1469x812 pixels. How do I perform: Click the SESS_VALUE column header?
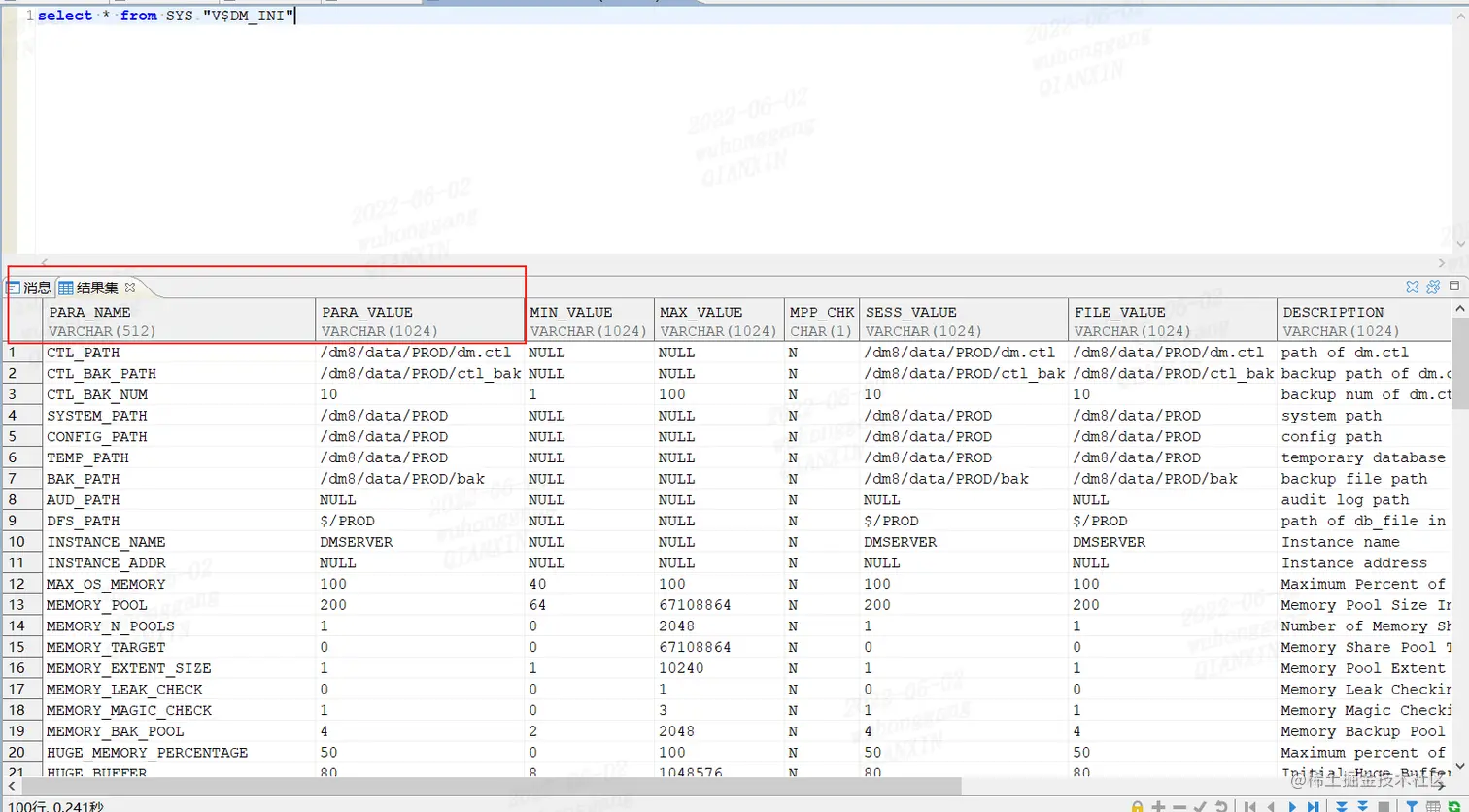pyautogui.click(x=964, y=321)
